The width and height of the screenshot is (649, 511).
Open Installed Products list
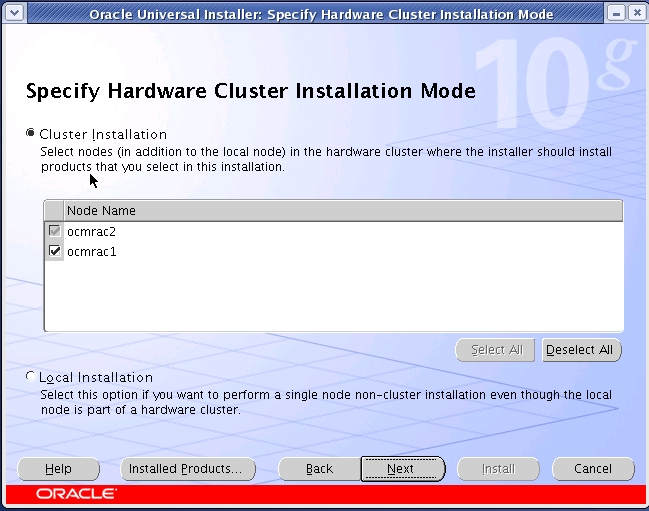coord(188,469)
